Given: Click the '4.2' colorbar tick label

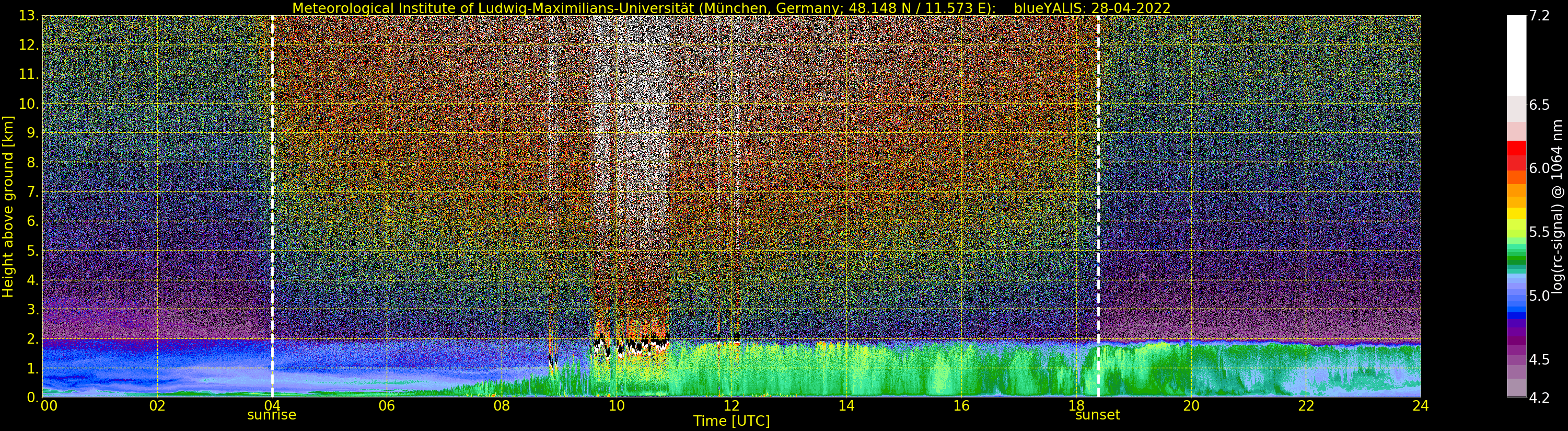Looking at the screenshot, I should pyautogui.click(x=1539, y=398).
